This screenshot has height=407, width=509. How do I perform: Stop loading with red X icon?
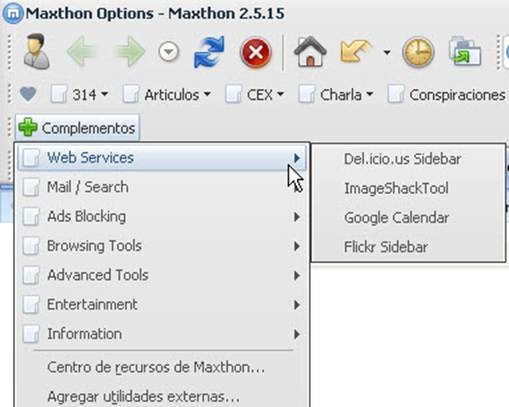click(256, 52)
